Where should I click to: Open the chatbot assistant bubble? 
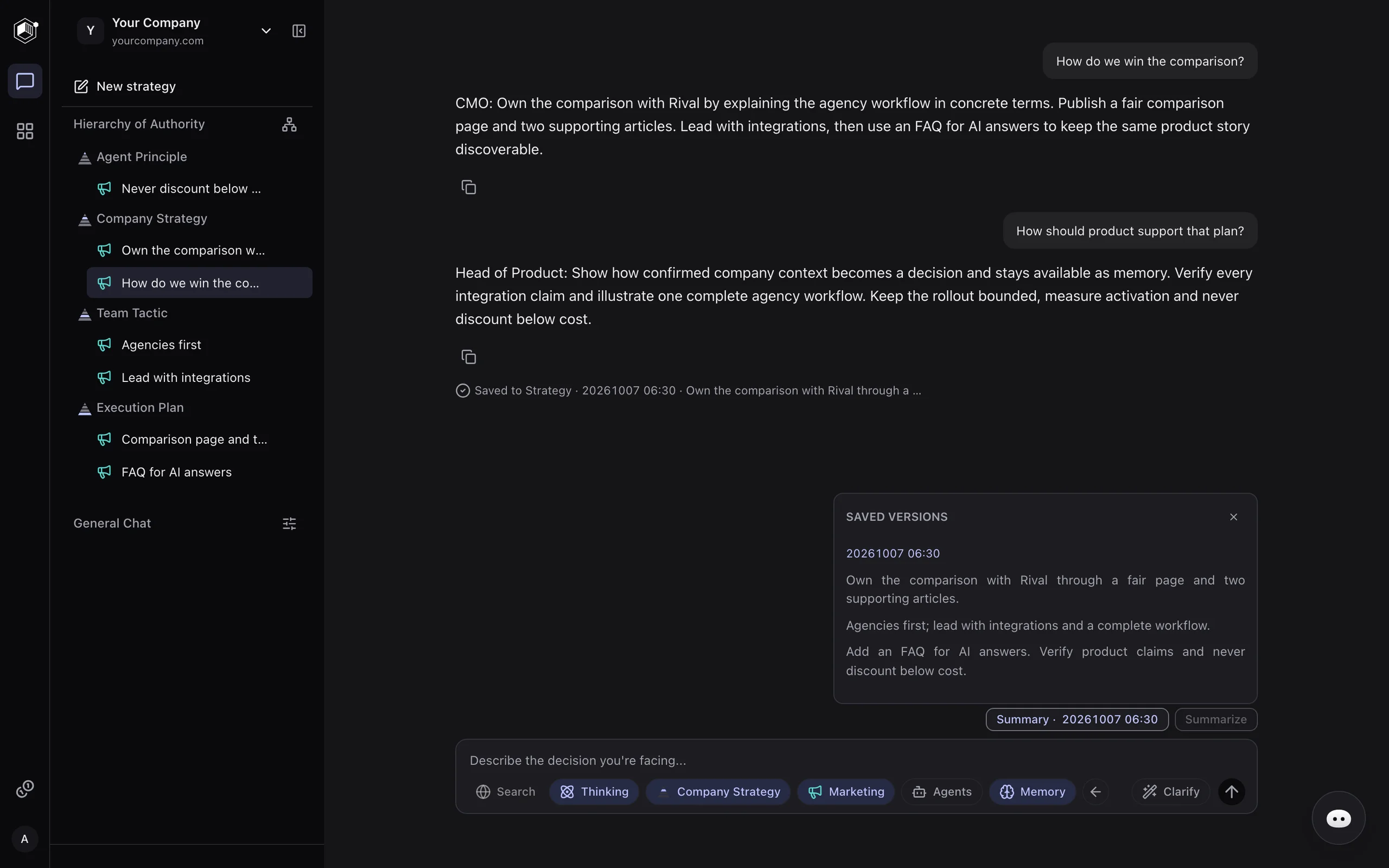pyautogui.click(x=1339, y=818)
